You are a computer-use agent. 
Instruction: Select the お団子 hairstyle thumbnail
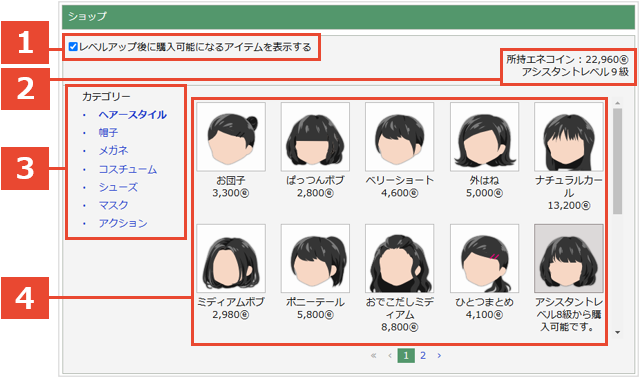click(231, 137)
